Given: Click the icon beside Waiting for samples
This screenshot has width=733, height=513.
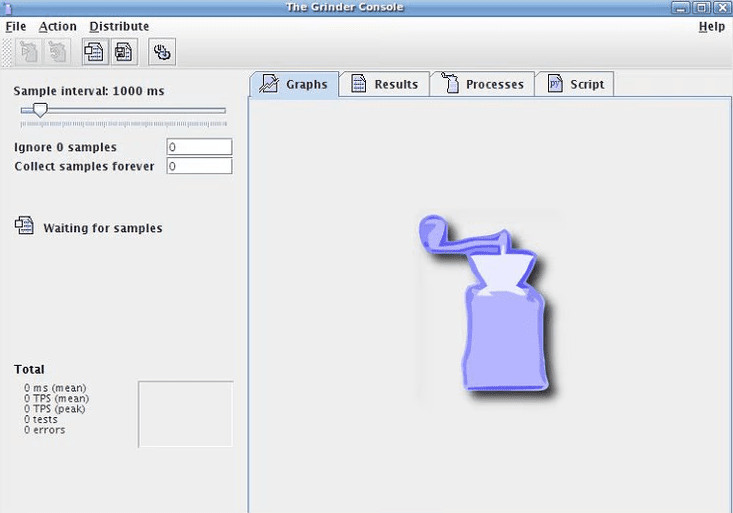Looking at the screenshot, I should click(24, 226).
